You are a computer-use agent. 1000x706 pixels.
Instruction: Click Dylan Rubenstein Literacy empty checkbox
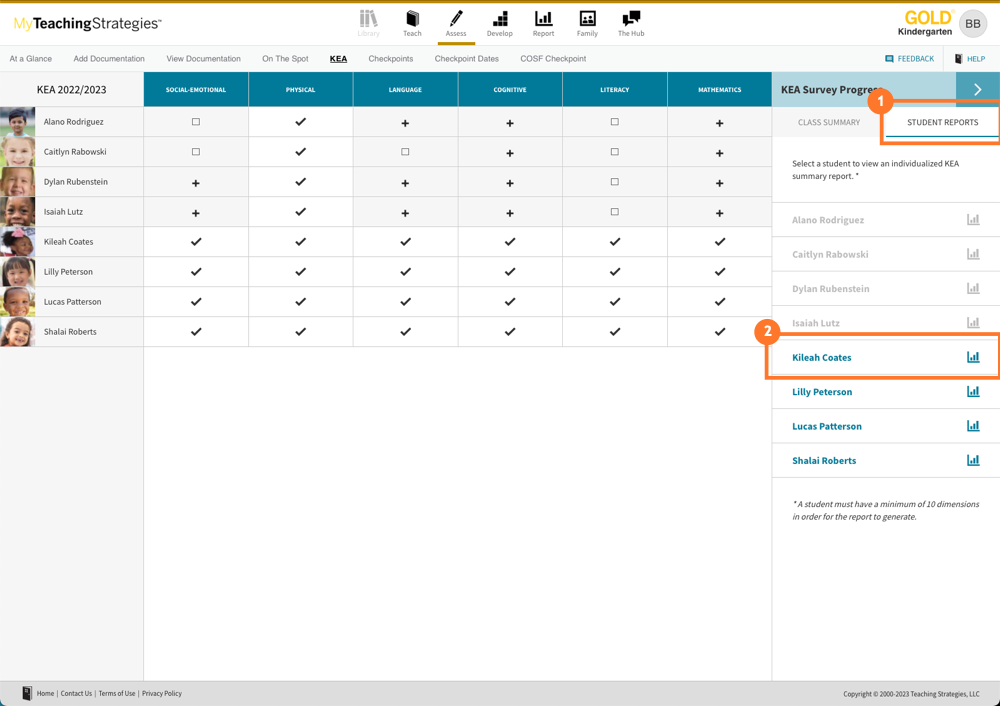coord(615,182)
